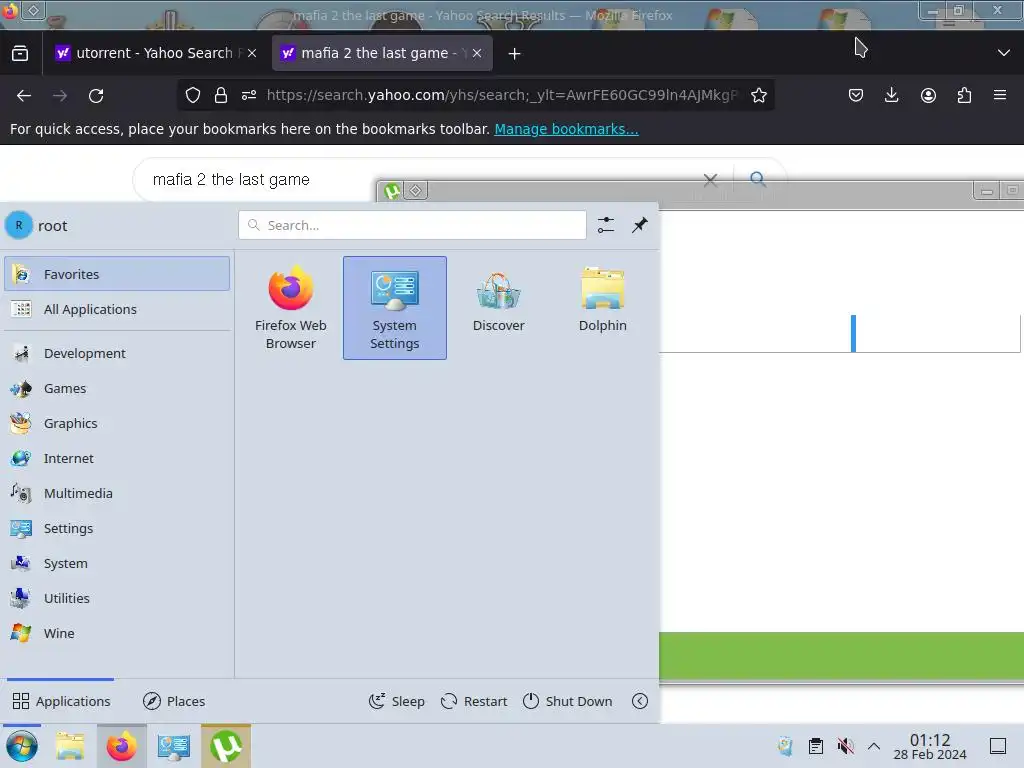Viewport: 1024px width, 768px height.
Task: Click the Shut Down button
Action: [568, 701]
